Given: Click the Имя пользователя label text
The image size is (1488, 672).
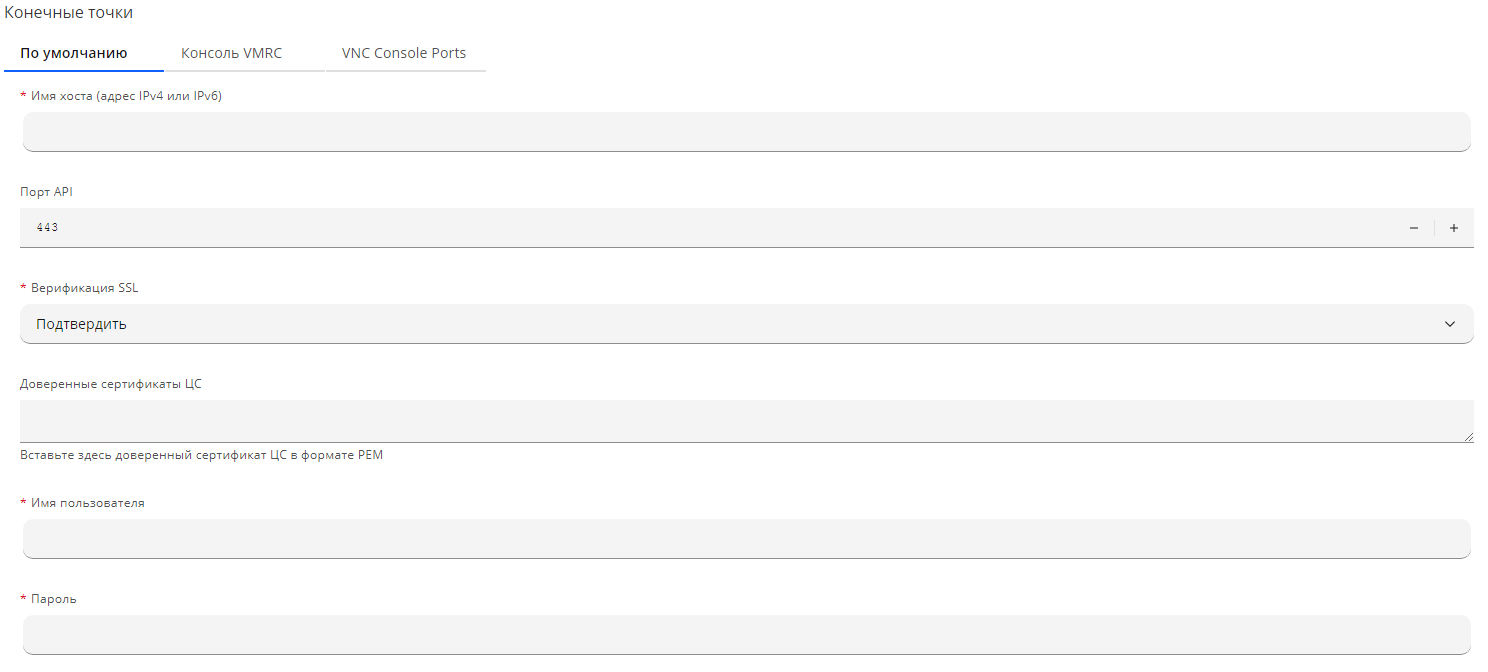Looking at the screenshot, I should tap(88, 503).
